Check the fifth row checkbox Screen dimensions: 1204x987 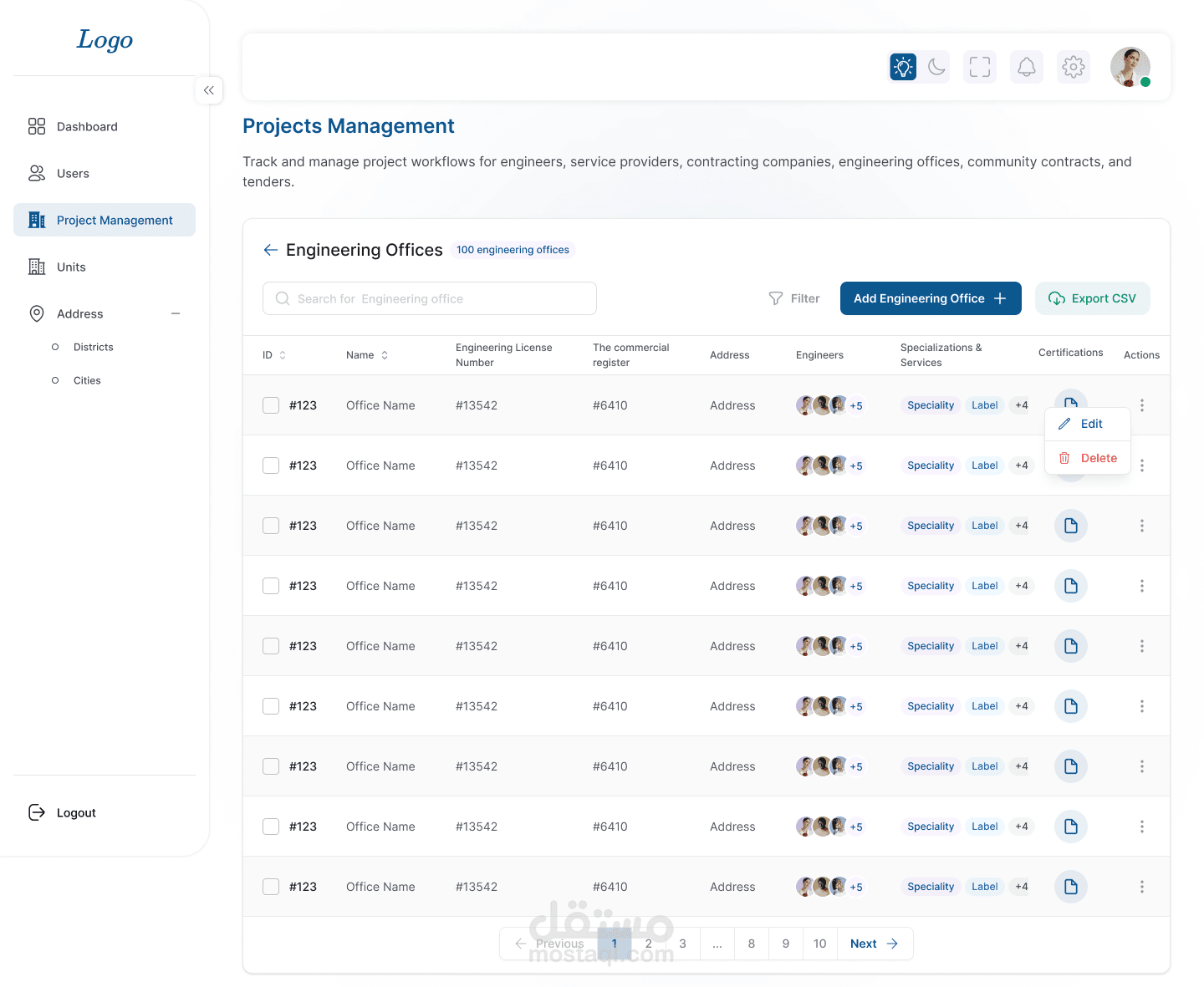[271, 646]
